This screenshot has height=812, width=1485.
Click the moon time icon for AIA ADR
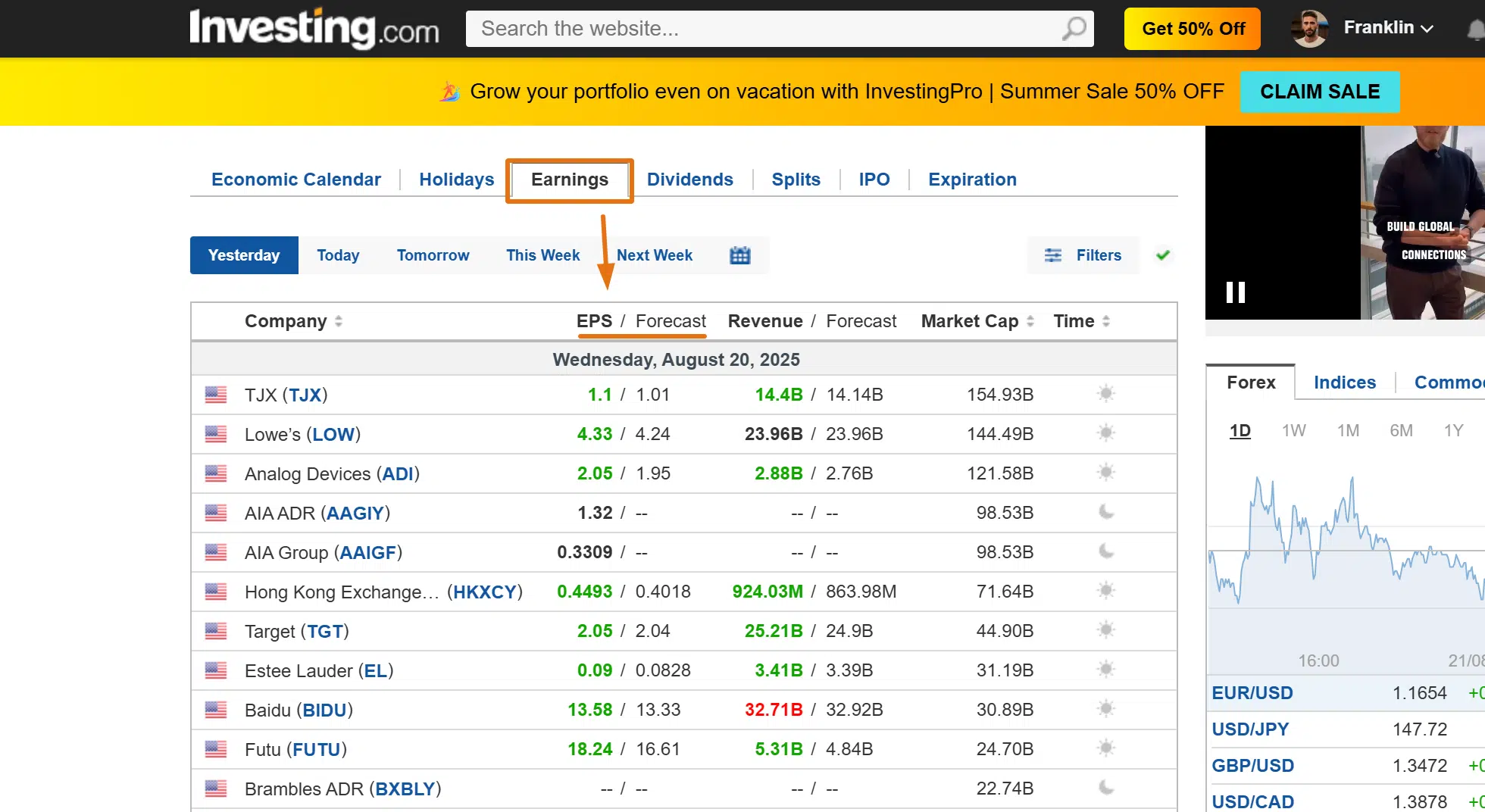coord(1106,512)
